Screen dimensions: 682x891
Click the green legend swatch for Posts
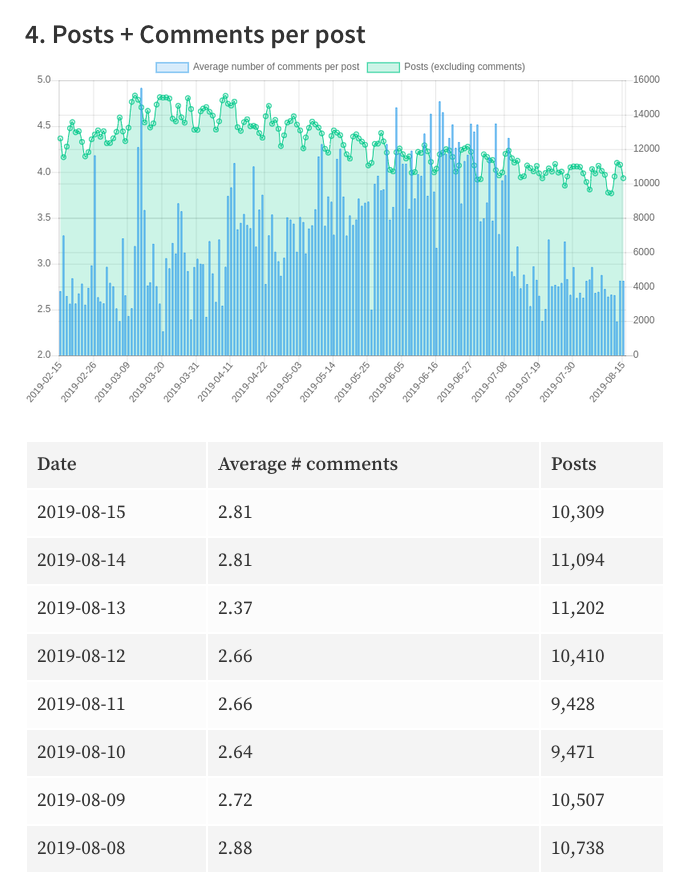pyautogui.click(x=383, y=67)
